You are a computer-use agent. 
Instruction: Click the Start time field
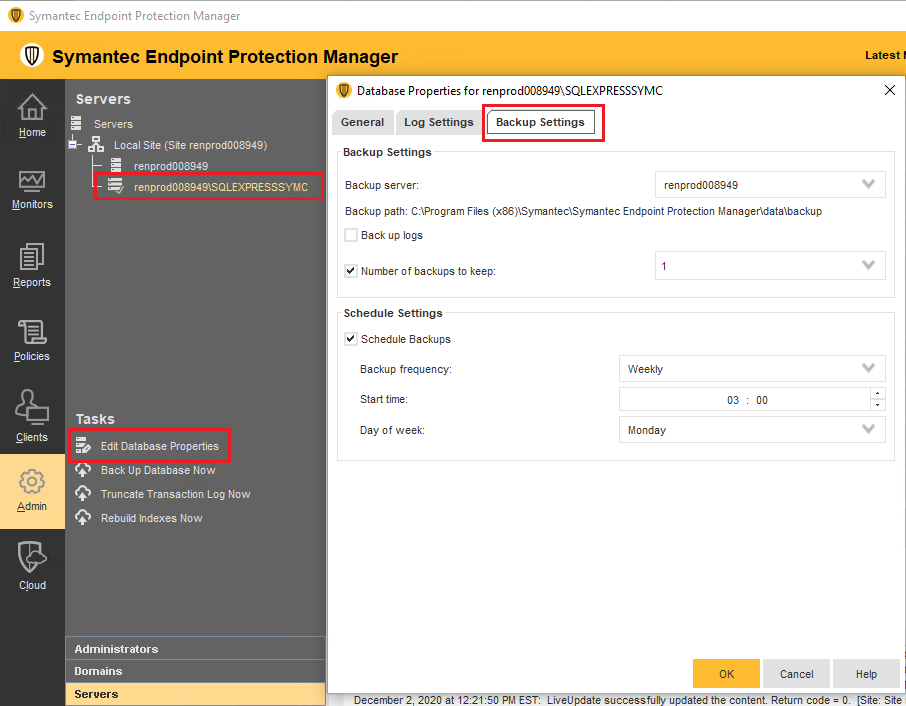pyautogui.click(x=745, y=399)
